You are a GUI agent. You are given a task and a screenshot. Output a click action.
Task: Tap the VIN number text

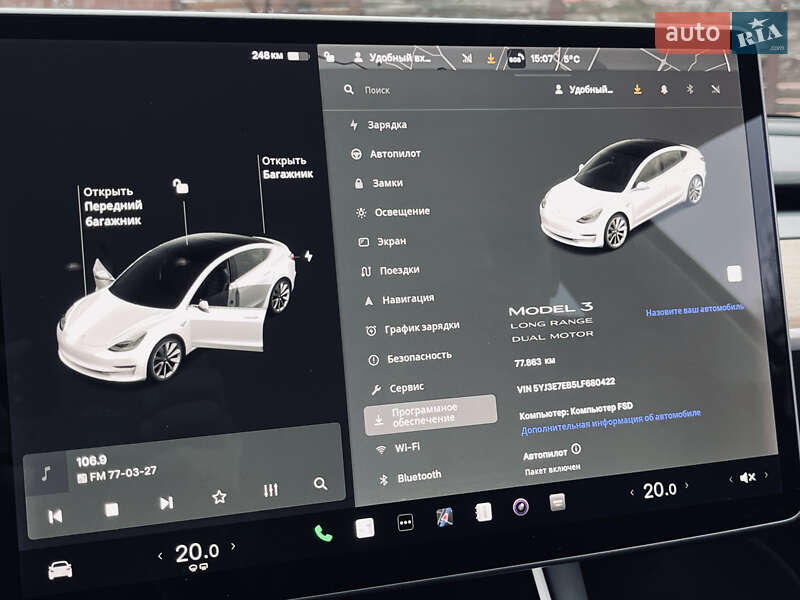[x=566, y=385]
